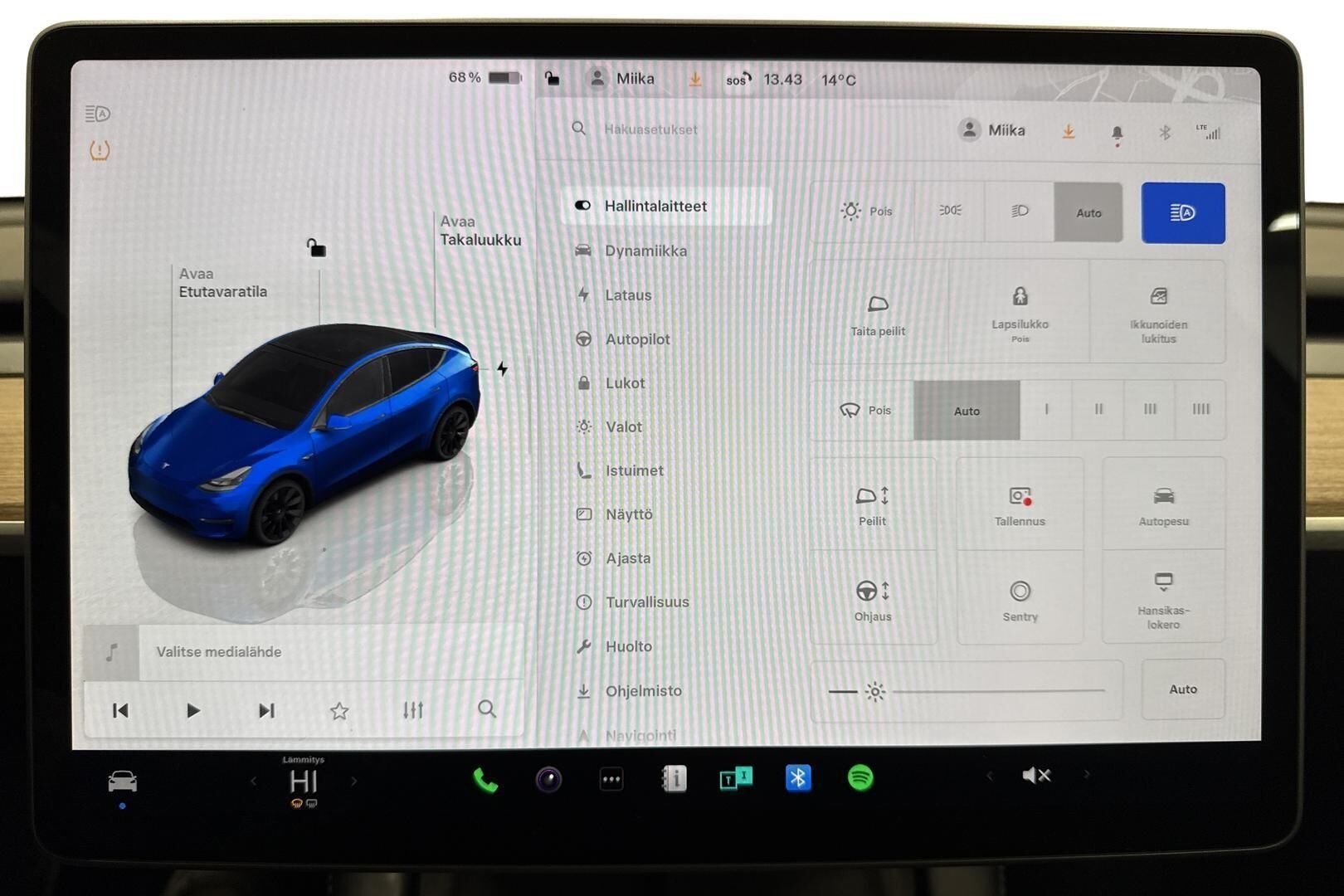
Task: Fold mirrors with Taita peilit
Action: pyautogui.click(x=878, y=313)
